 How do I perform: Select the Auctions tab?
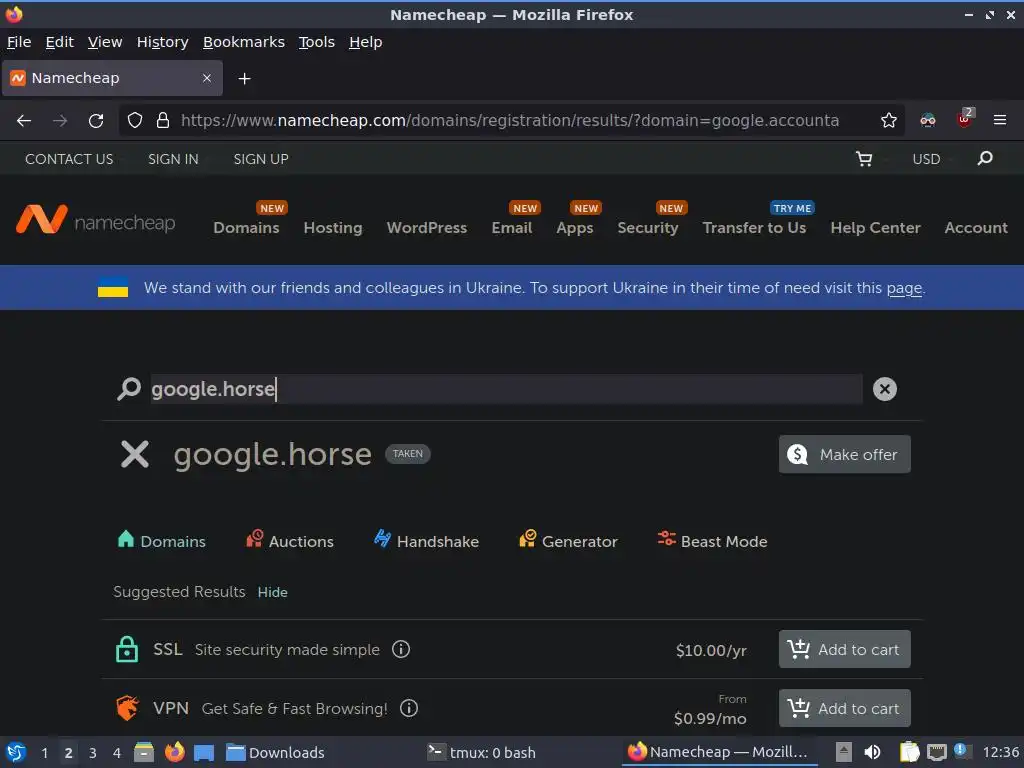(289, 541)
